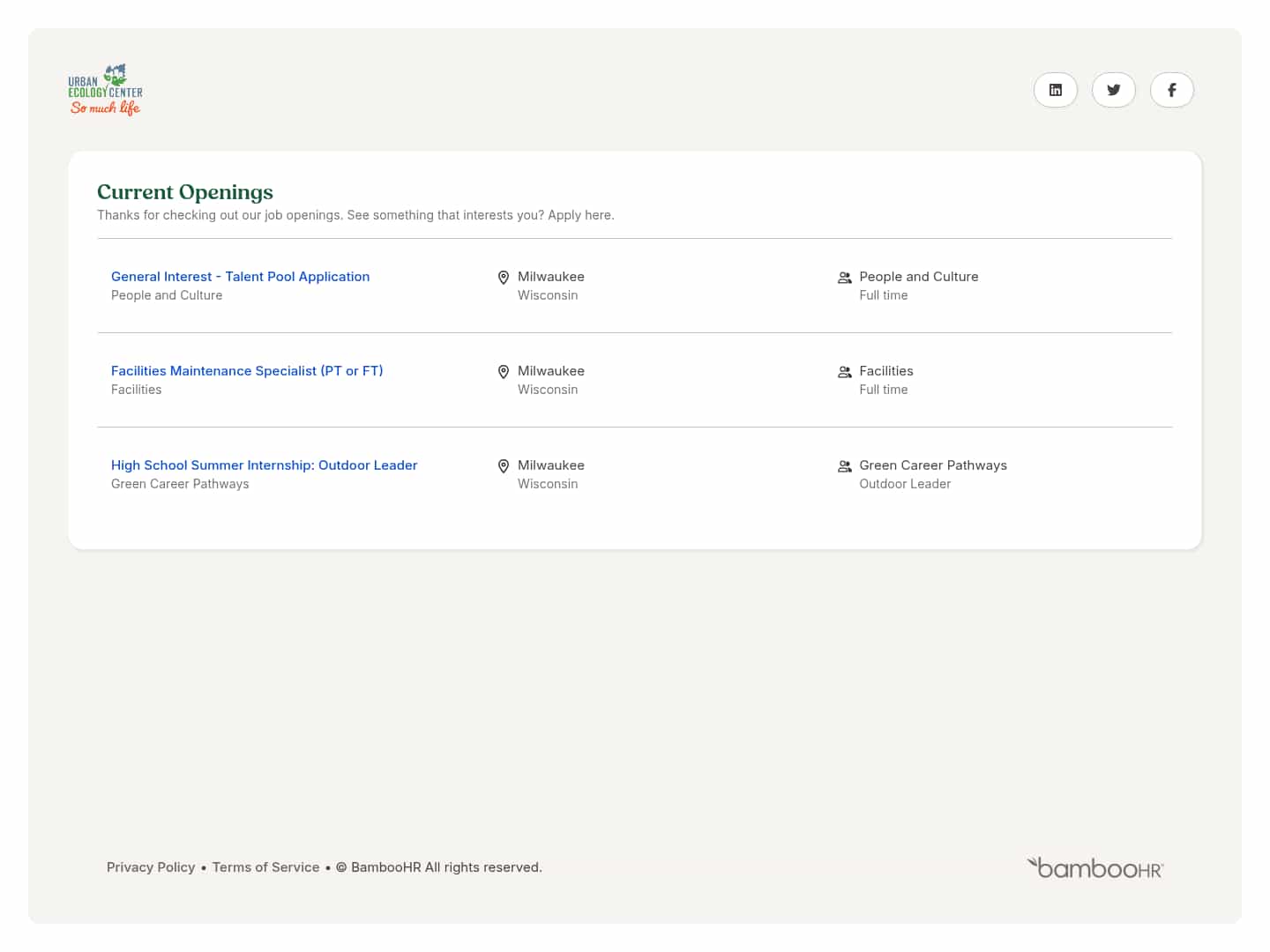Click the location pin icon for Facilities Maintenance Specialist
This screenshot has height=952, width=1270.
tap(504, 372)
